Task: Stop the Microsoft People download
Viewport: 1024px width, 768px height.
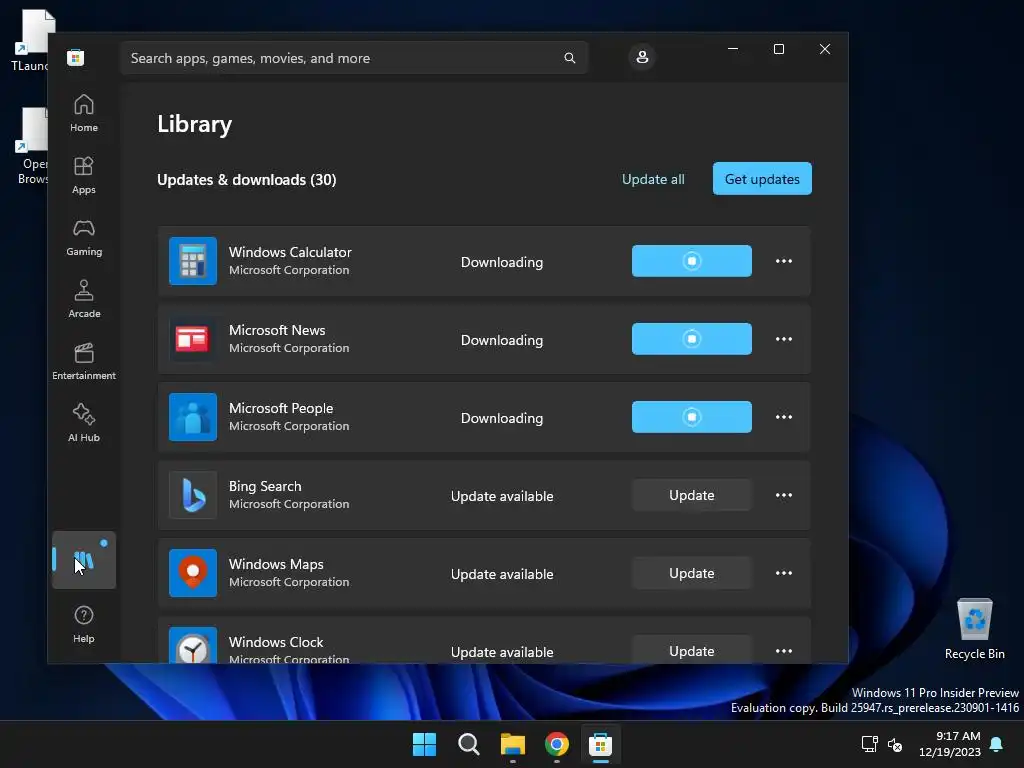Action: tap(692, 417)
